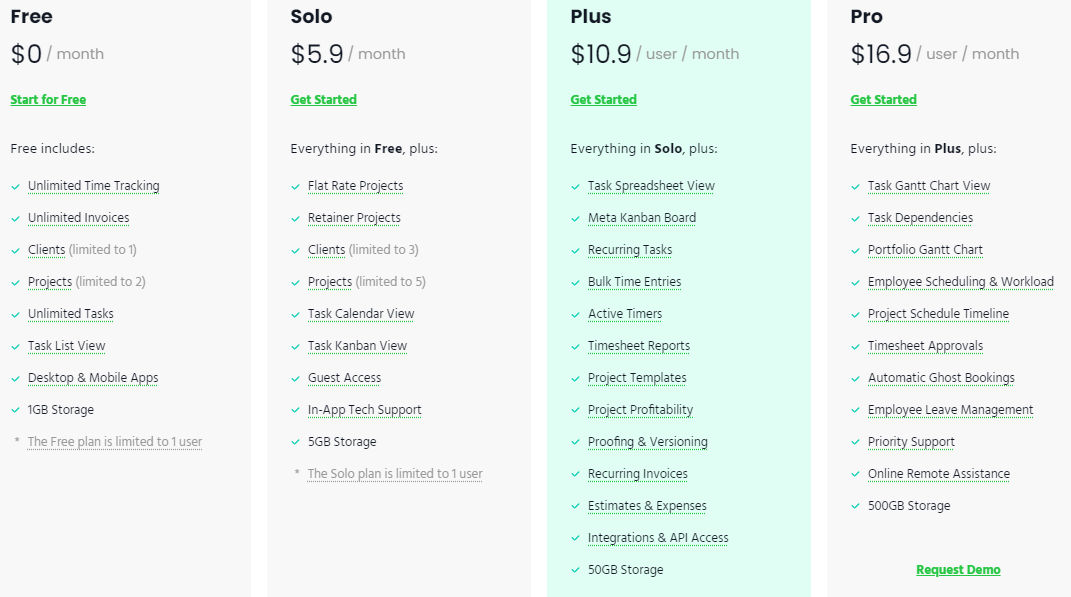Open the Employee Scheduling & Workload link
The height and width of the screenshot is (597, 1071).
pos(961,282)
